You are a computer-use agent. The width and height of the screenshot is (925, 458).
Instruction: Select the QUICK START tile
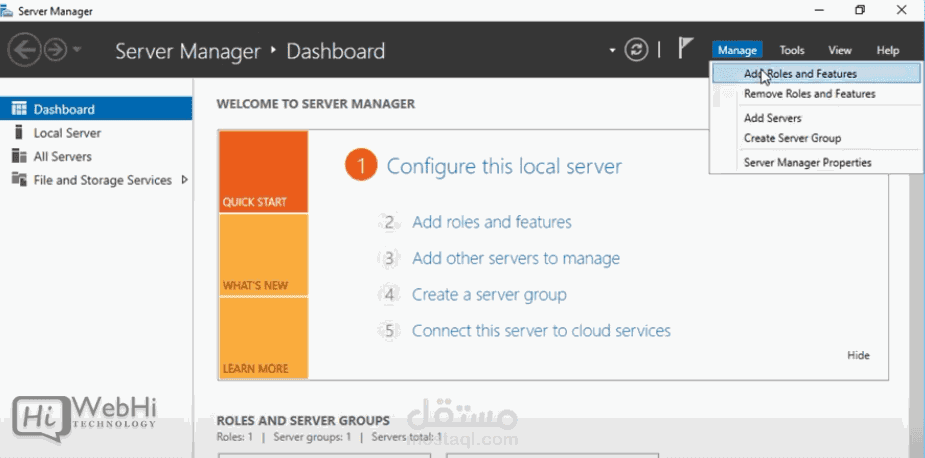click(x=264, y=171)
